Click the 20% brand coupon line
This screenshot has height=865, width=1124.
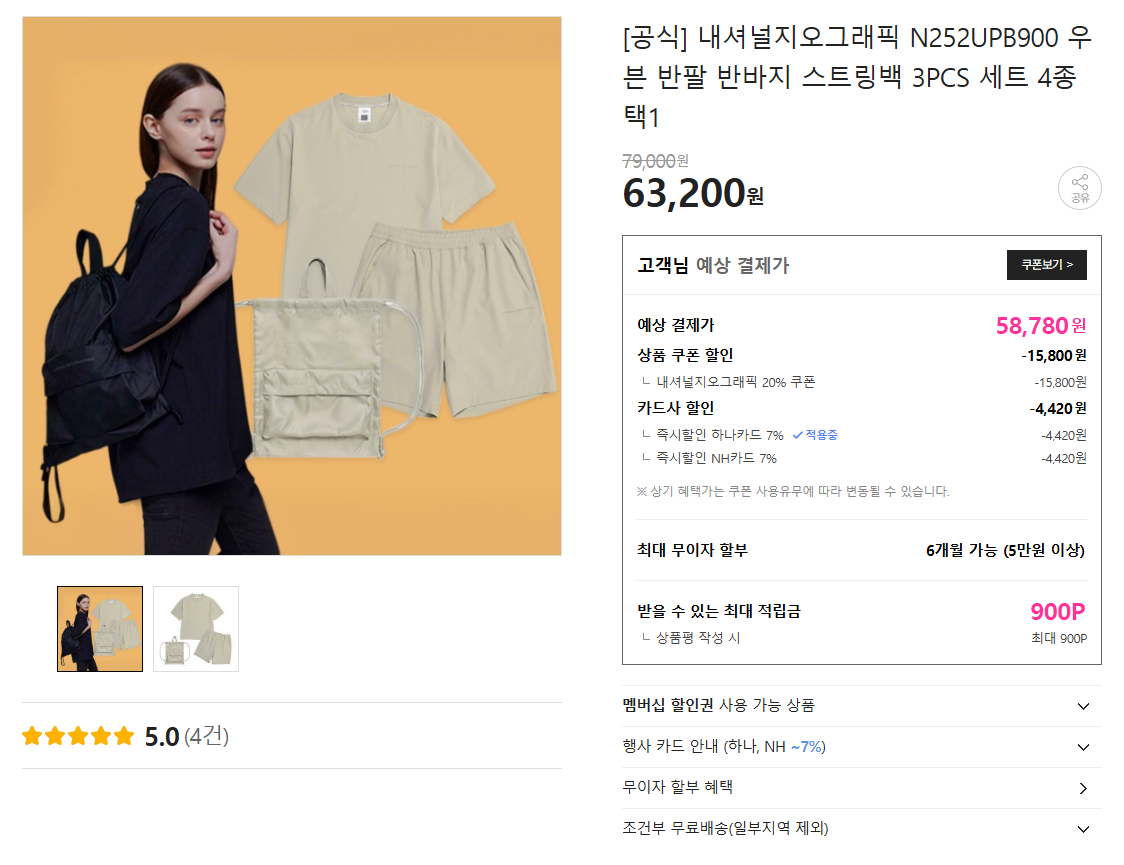pos(735,382)
